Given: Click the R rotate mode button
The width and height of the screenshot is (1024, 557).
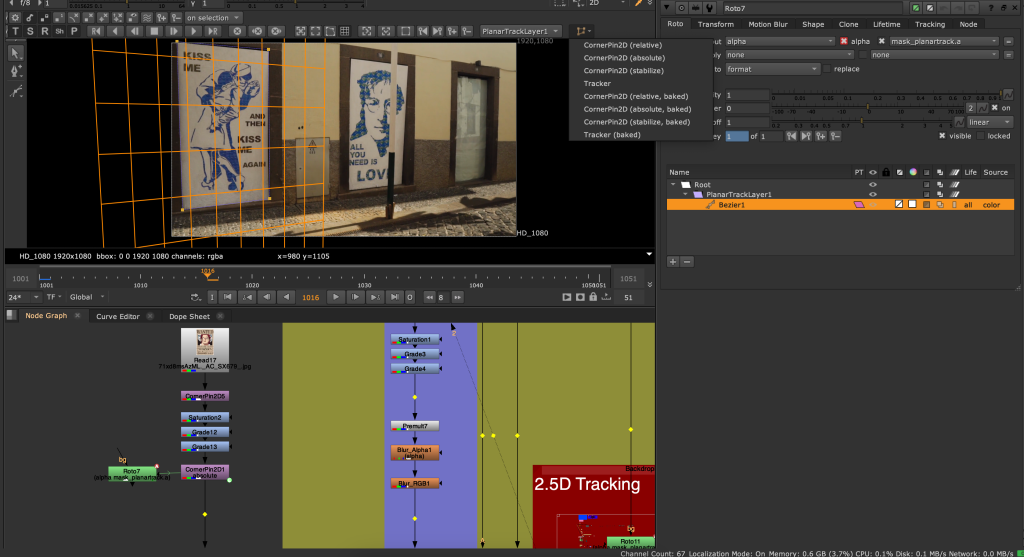Looking at the screenshot, I should coord(44,31).
